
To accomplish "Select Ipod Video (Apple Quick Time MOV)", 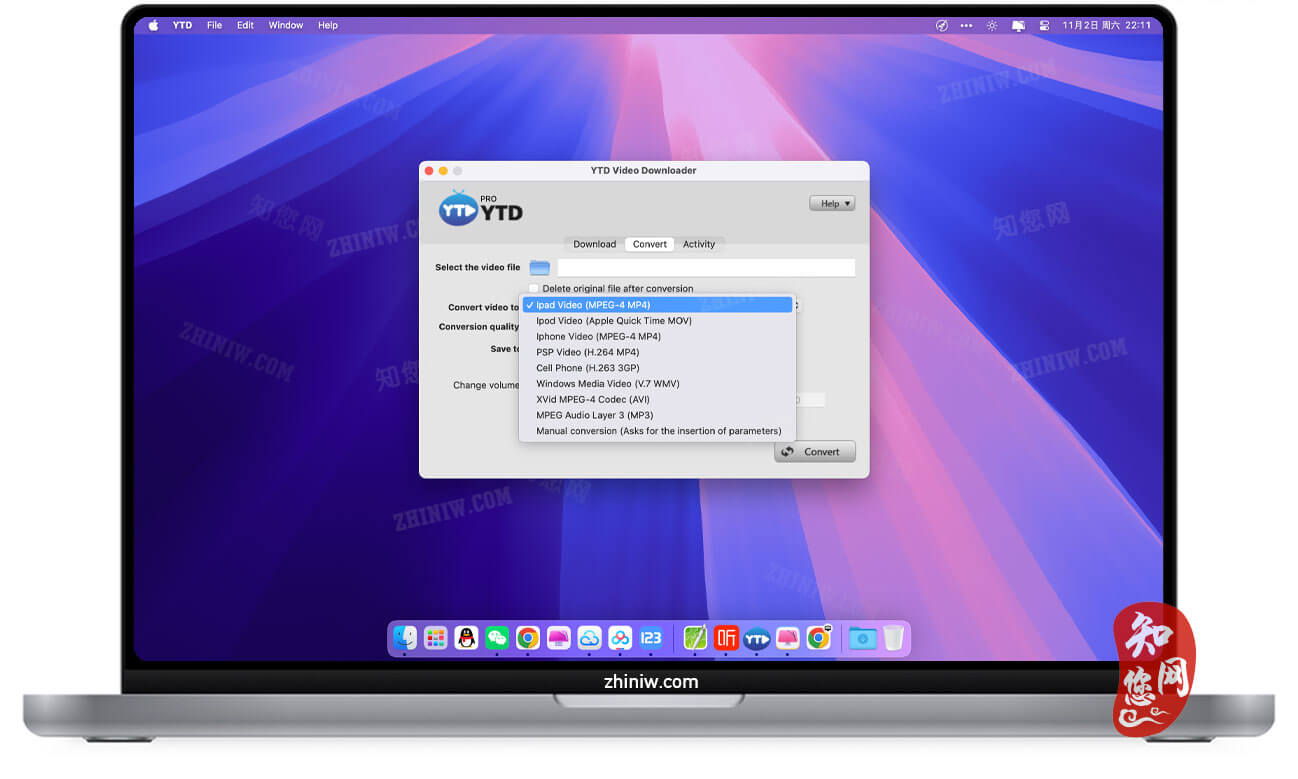I will (x=658, y=321).
